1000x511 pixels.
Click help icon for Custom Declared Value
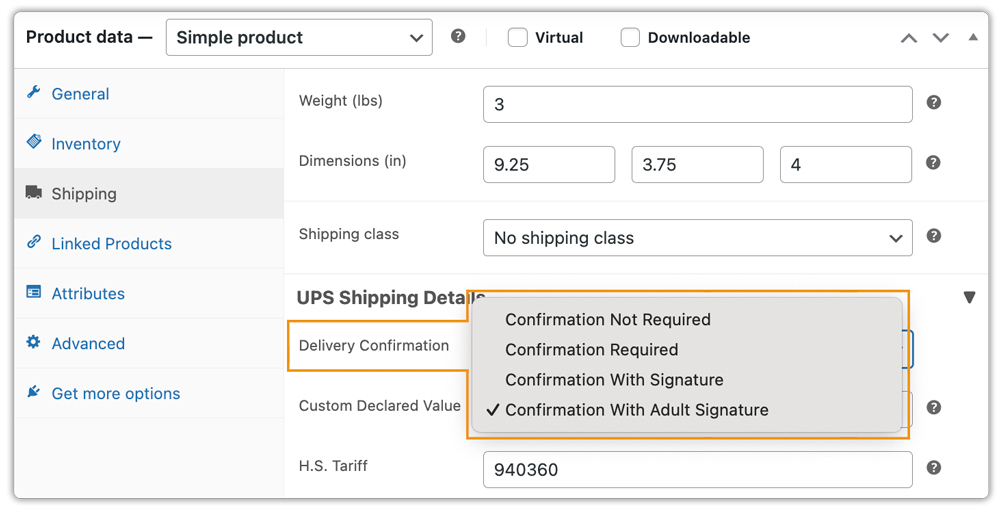tap(934, 407)
